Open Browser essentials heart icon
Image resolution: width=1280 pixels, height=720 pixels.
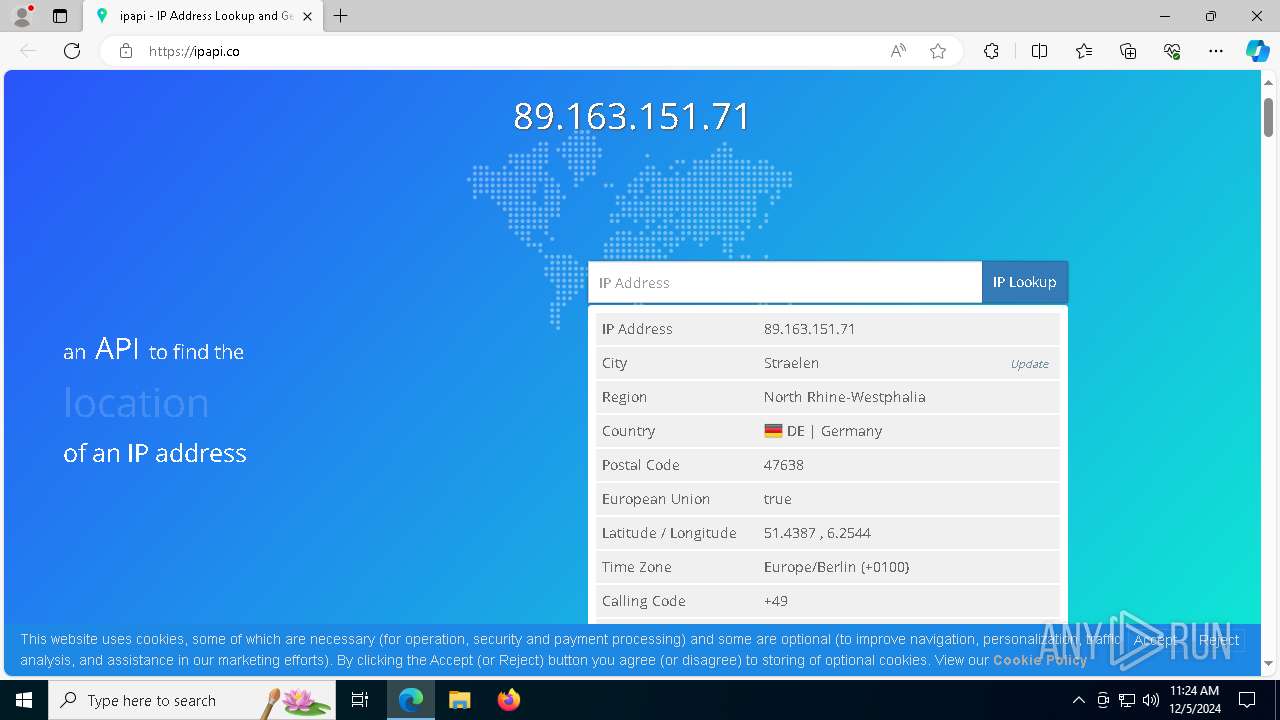click(x=1172, y=51)
